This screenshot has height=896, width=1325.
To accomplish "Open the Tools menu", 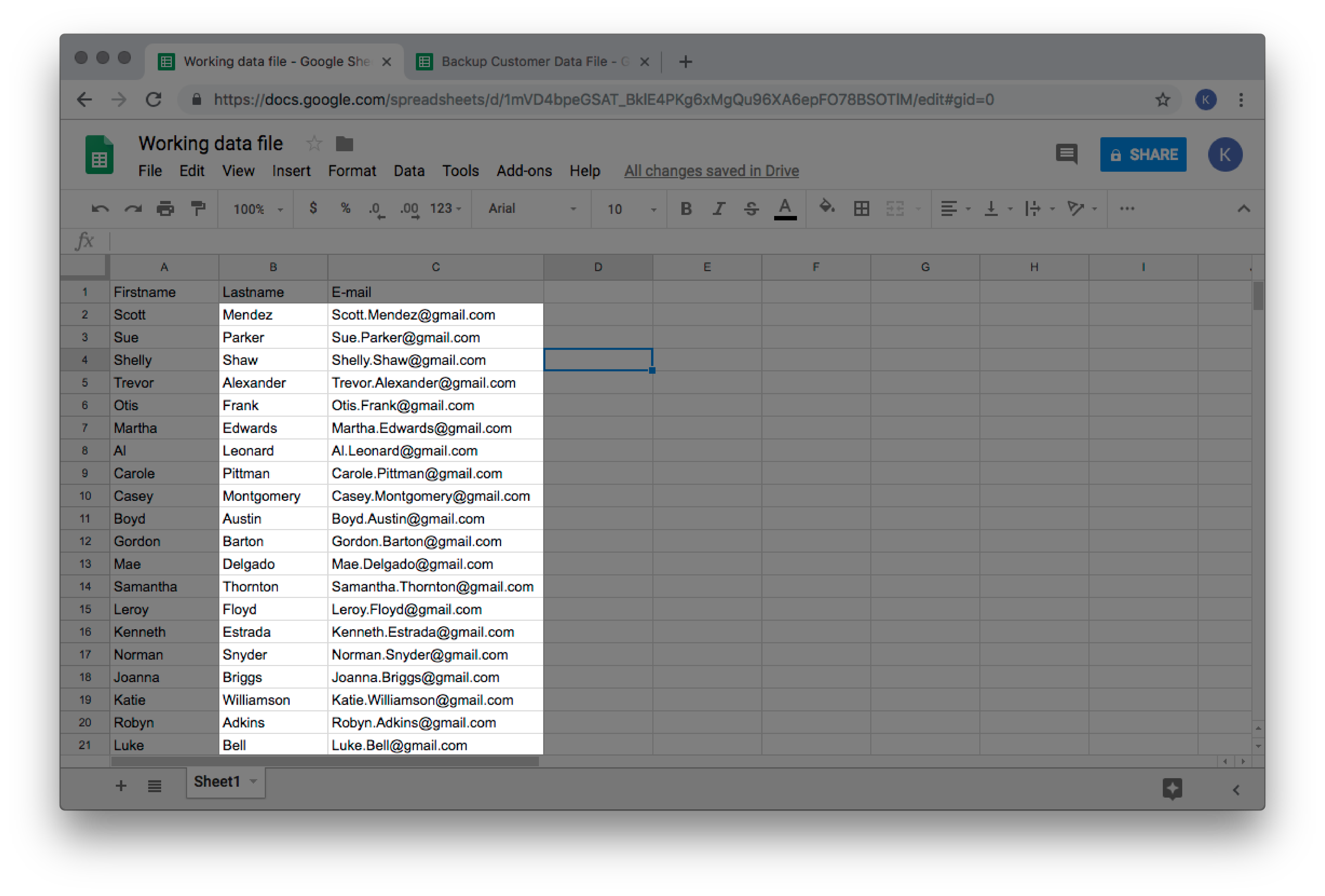I will click(460, 171).
